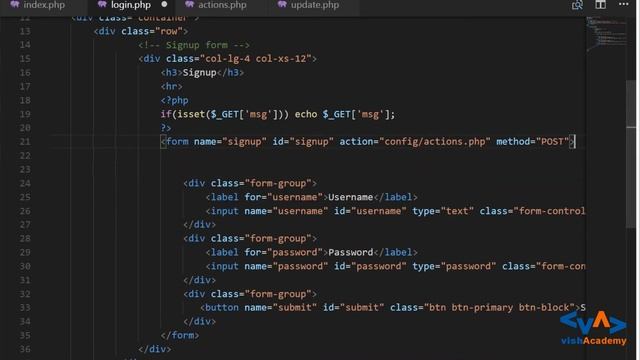
Task: Click id="submit" value on line 33
Action: pos(362,307)
